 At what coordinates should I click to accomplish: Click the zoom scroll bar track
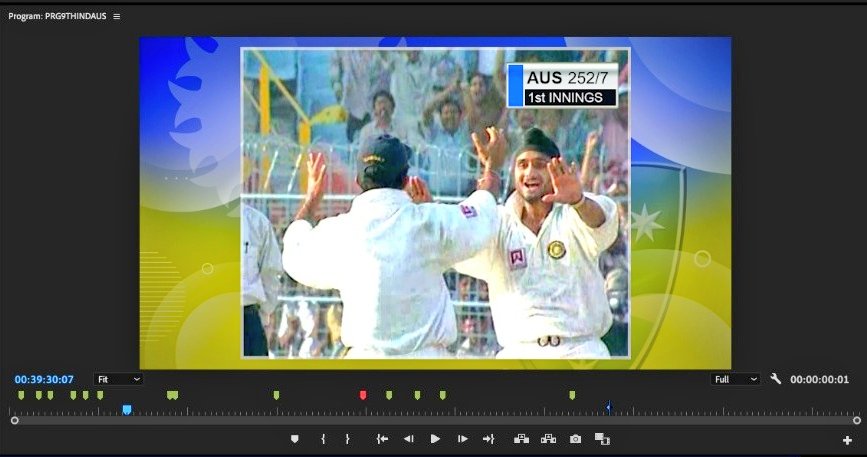[435, 421]
